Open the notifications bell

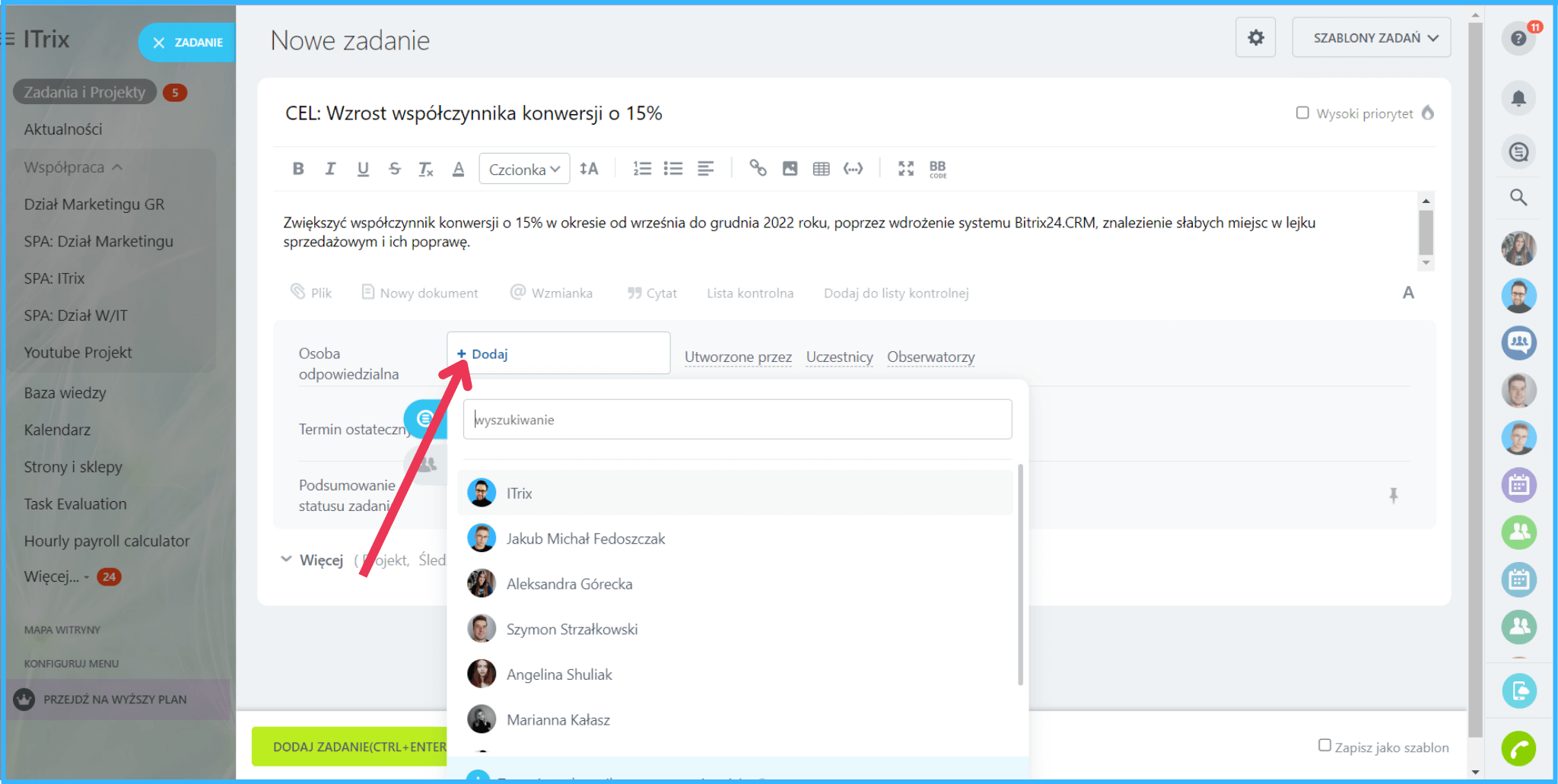click(1518, 98)
